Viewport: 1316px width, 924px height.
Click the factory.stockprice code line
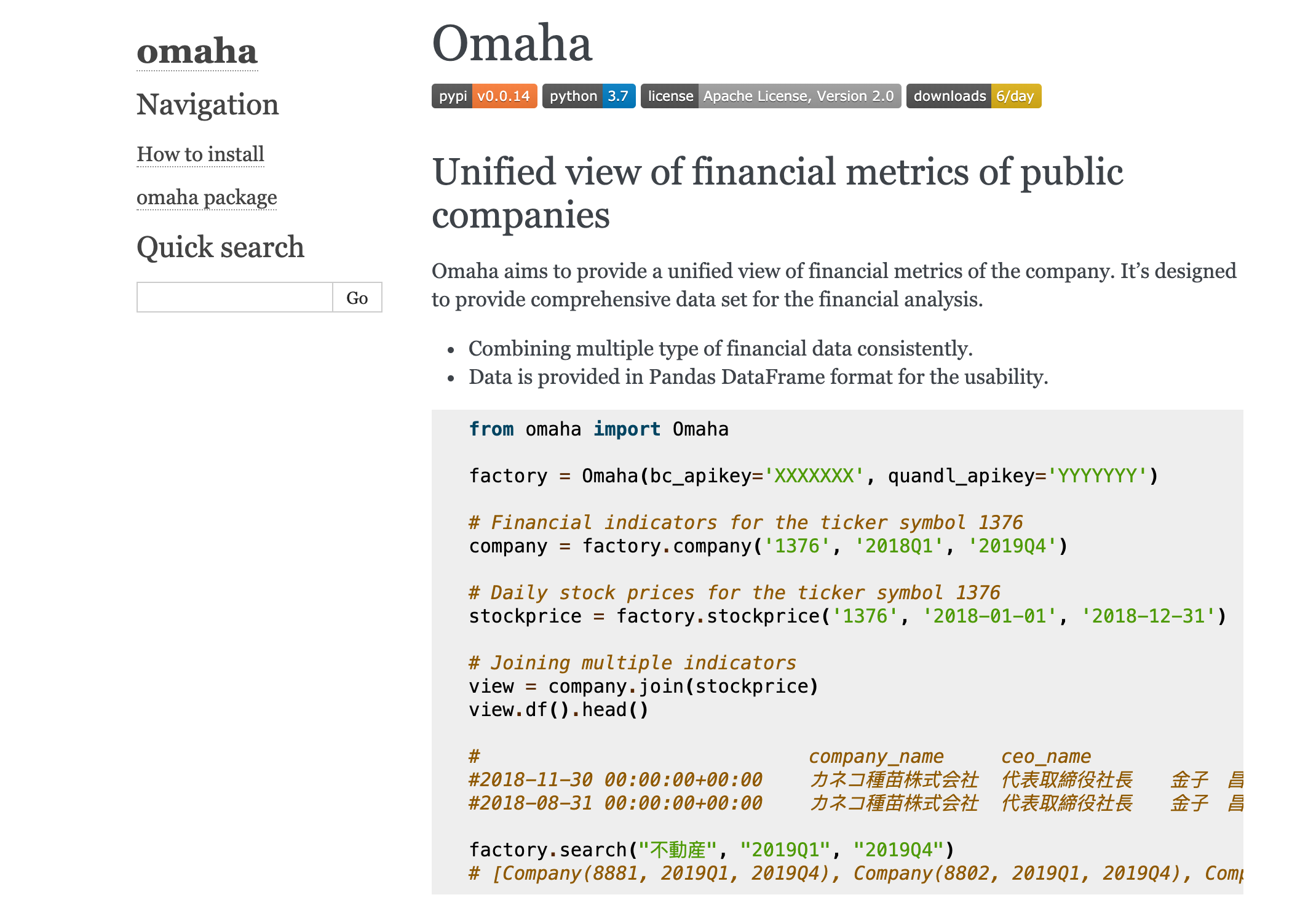847,616
